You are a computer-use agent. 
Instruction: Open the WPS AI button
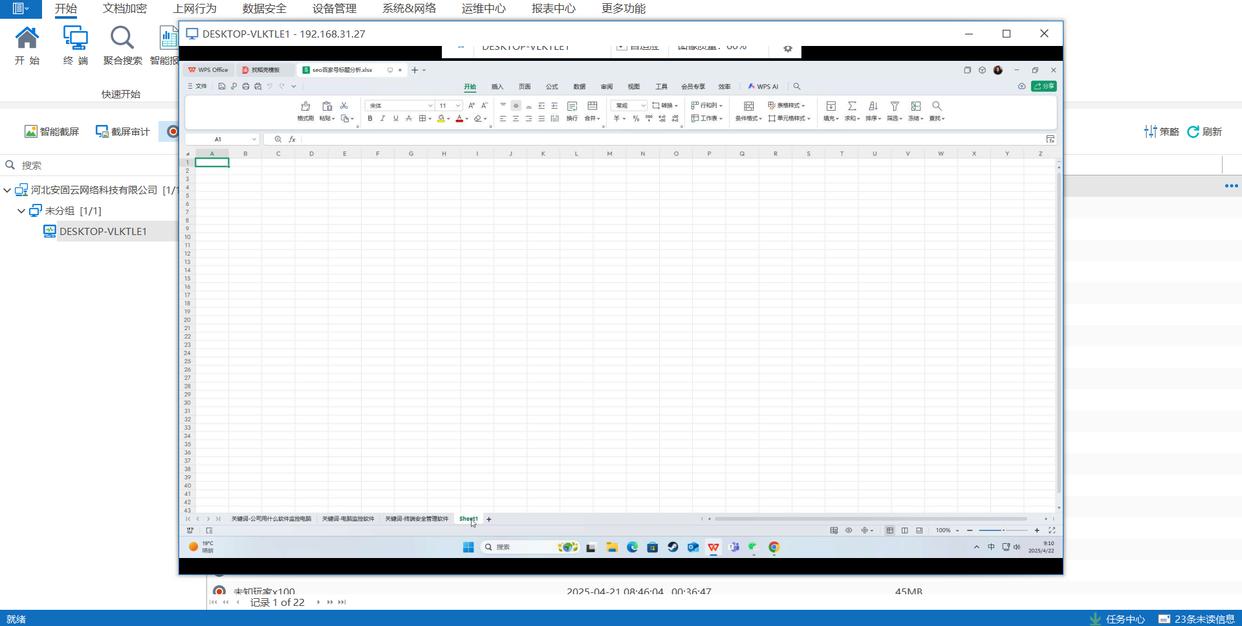(763, 87)
